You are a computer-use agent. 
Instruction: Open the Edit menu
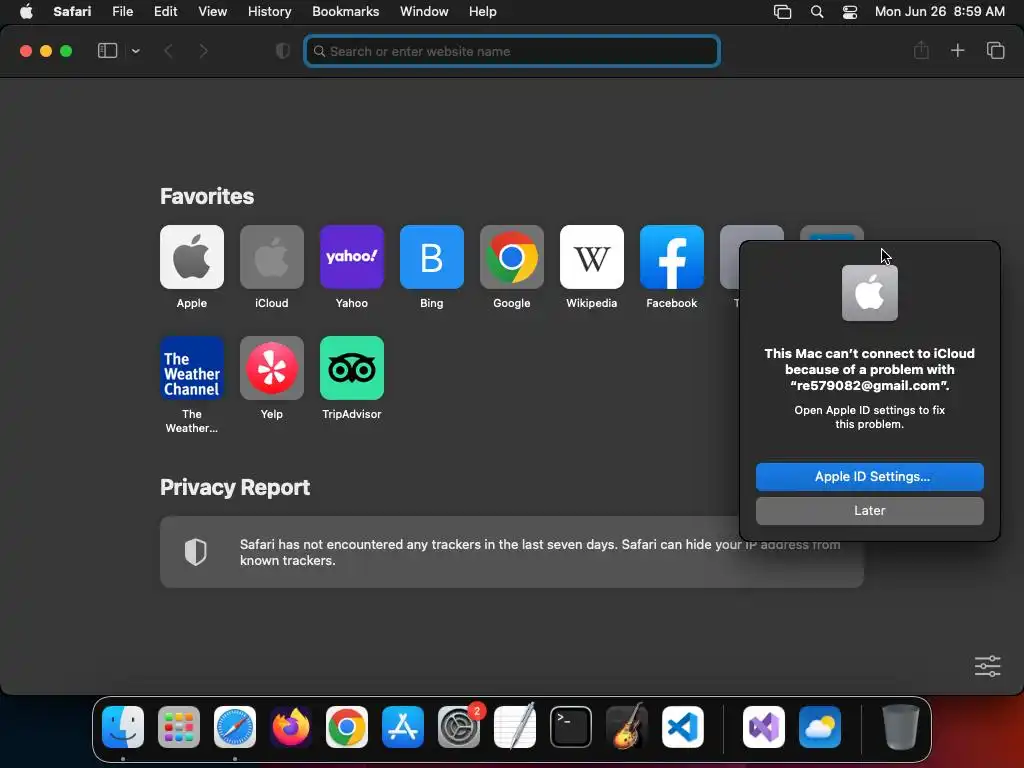[165, 12]
